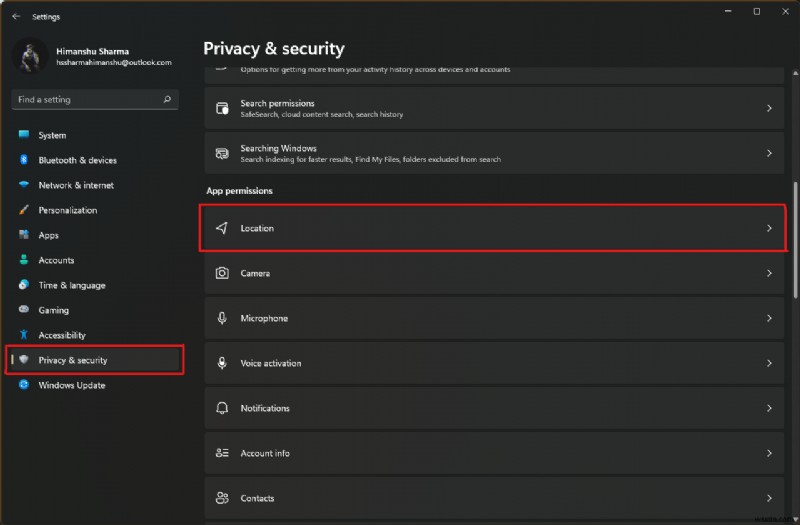This screenshot has height=525, width=800.
Task: Click the Search indexing description text
Action: [x=371, y=159]
